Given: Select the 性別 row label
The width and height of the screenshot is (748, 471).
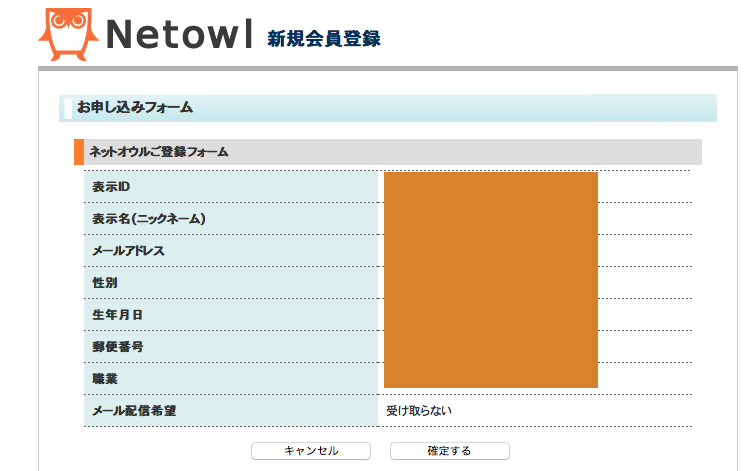Looking at the screenshot, I should coord(104,283).
